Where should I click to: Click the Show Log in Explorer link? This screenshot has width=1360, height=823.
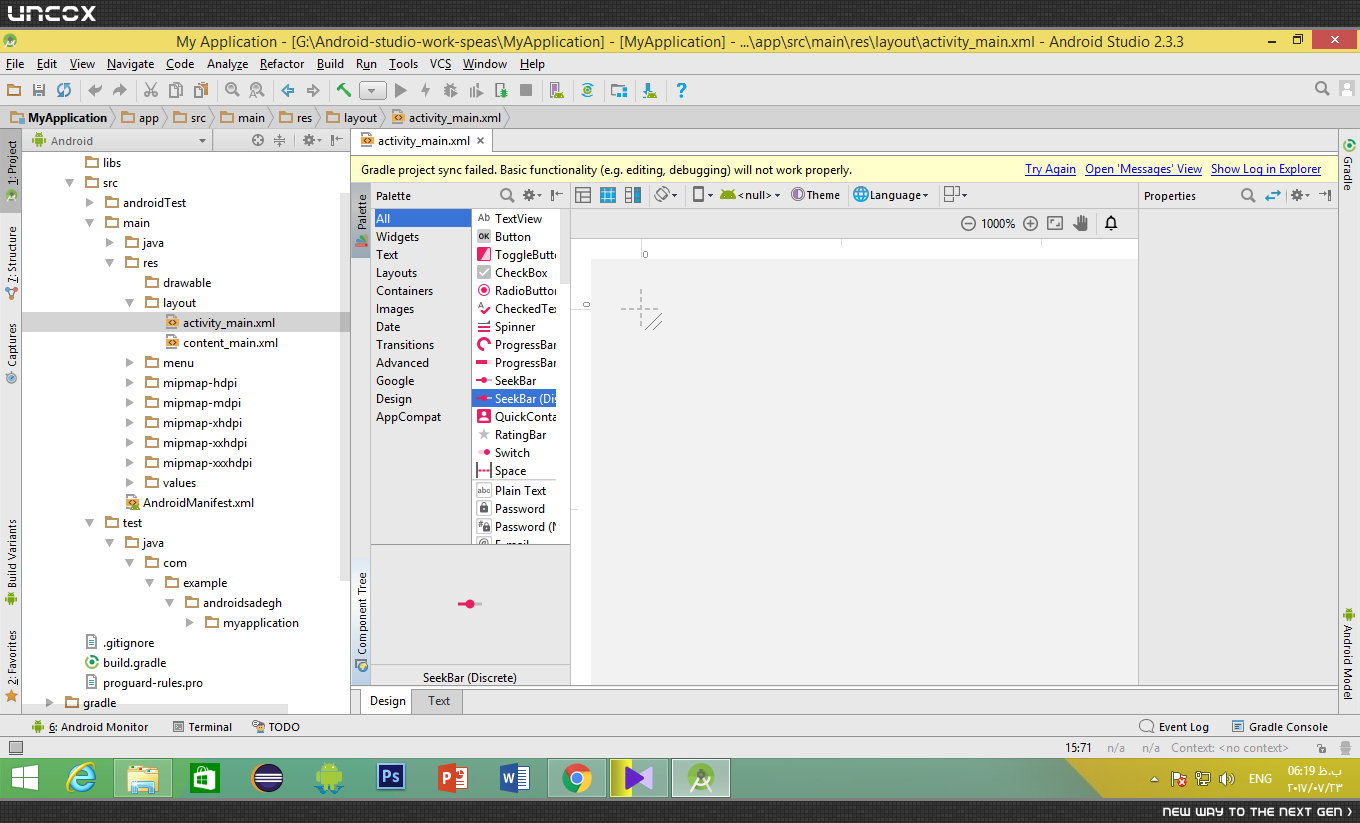click(1266, 169)
